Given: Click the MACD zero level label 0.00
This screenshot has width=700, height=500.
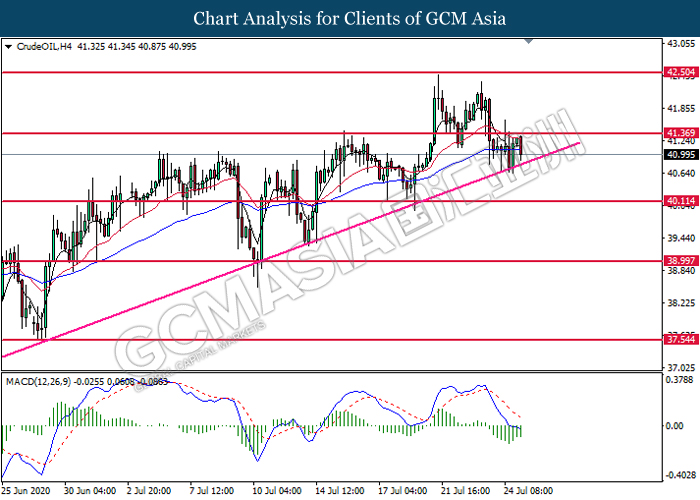Looking at the screenshot, I should pos(675,426).
